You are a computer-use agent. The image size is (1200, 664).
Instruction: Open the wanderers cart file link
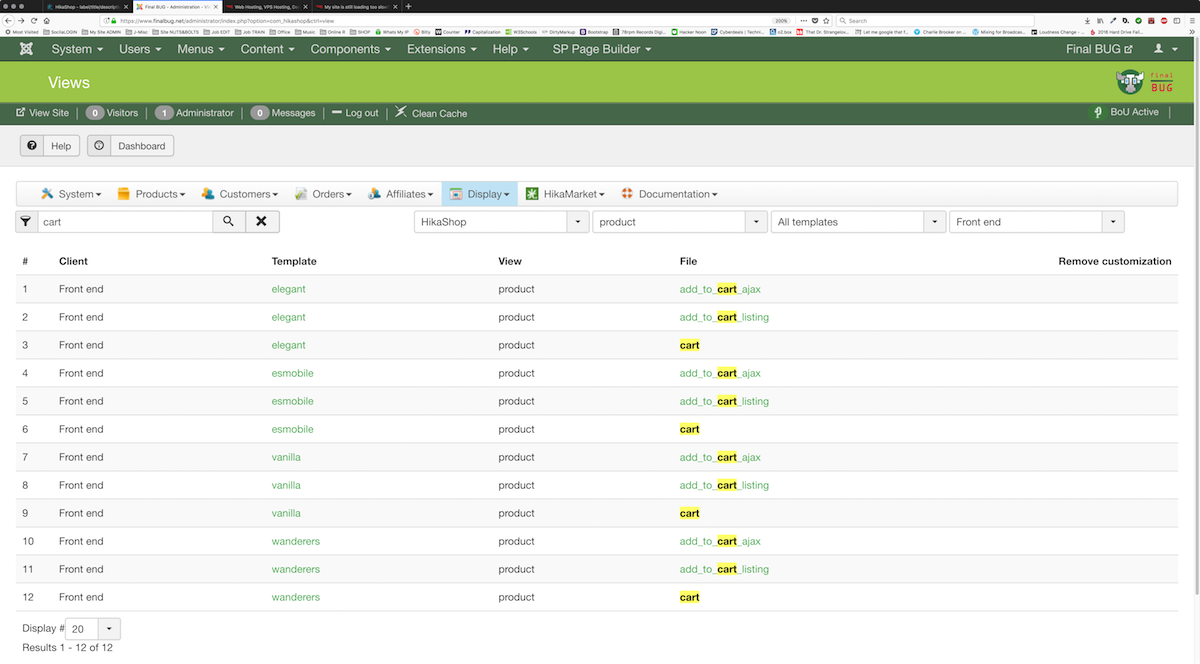pyautogui.click(x=689, y=597)
